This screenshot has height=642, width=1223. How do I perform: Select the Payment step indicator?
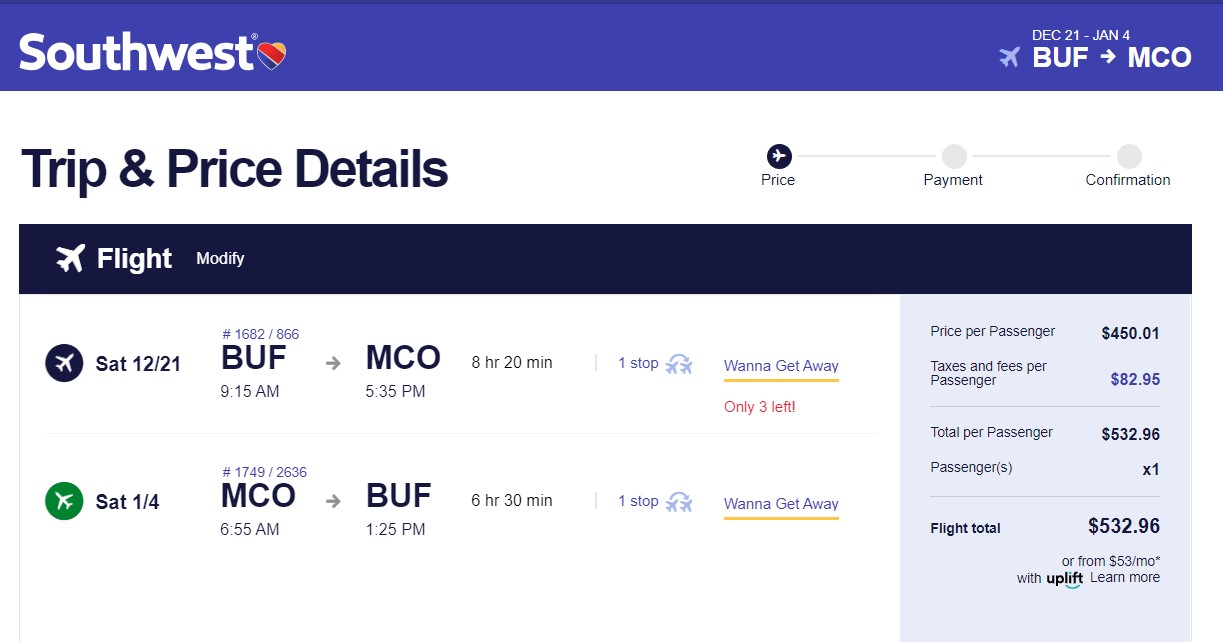click(x=954, y=156)
